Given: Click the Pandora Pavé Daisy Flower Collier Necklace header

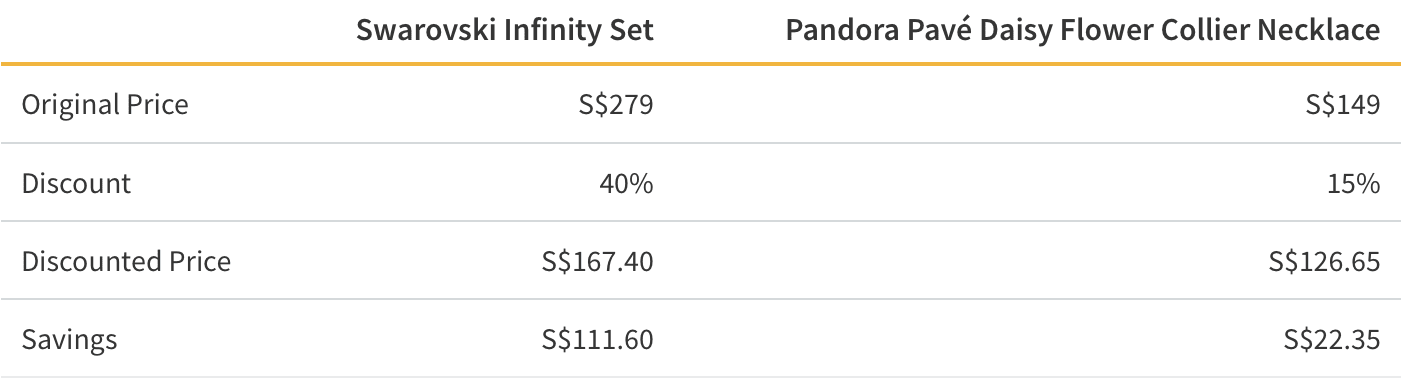Looking at the screenshot, I should pyautogui.click(x=1083, y=30).
